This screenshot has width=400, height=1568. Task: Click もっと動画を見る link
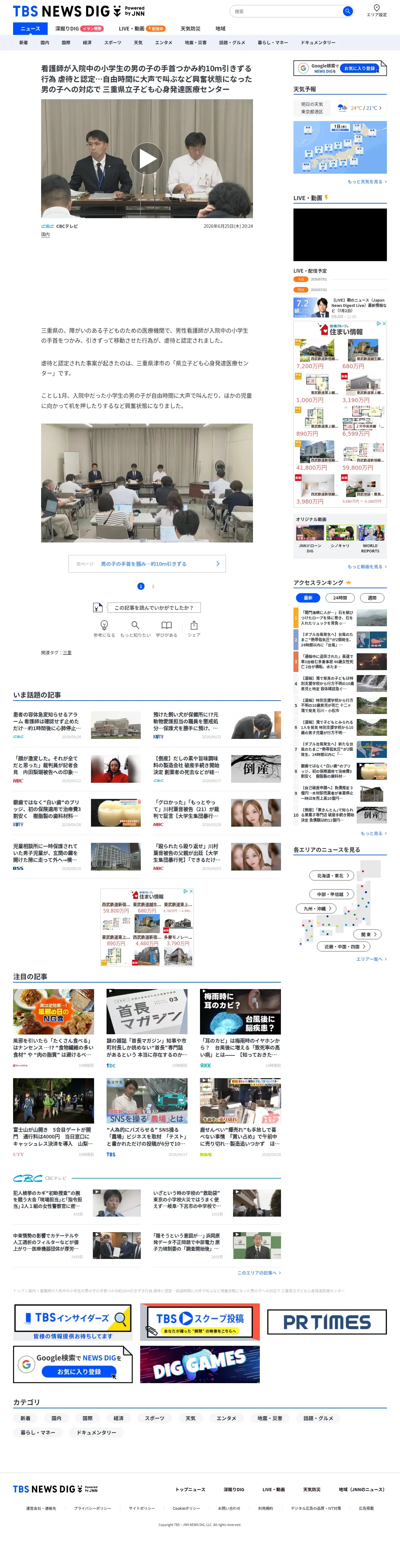click(367, 567)
